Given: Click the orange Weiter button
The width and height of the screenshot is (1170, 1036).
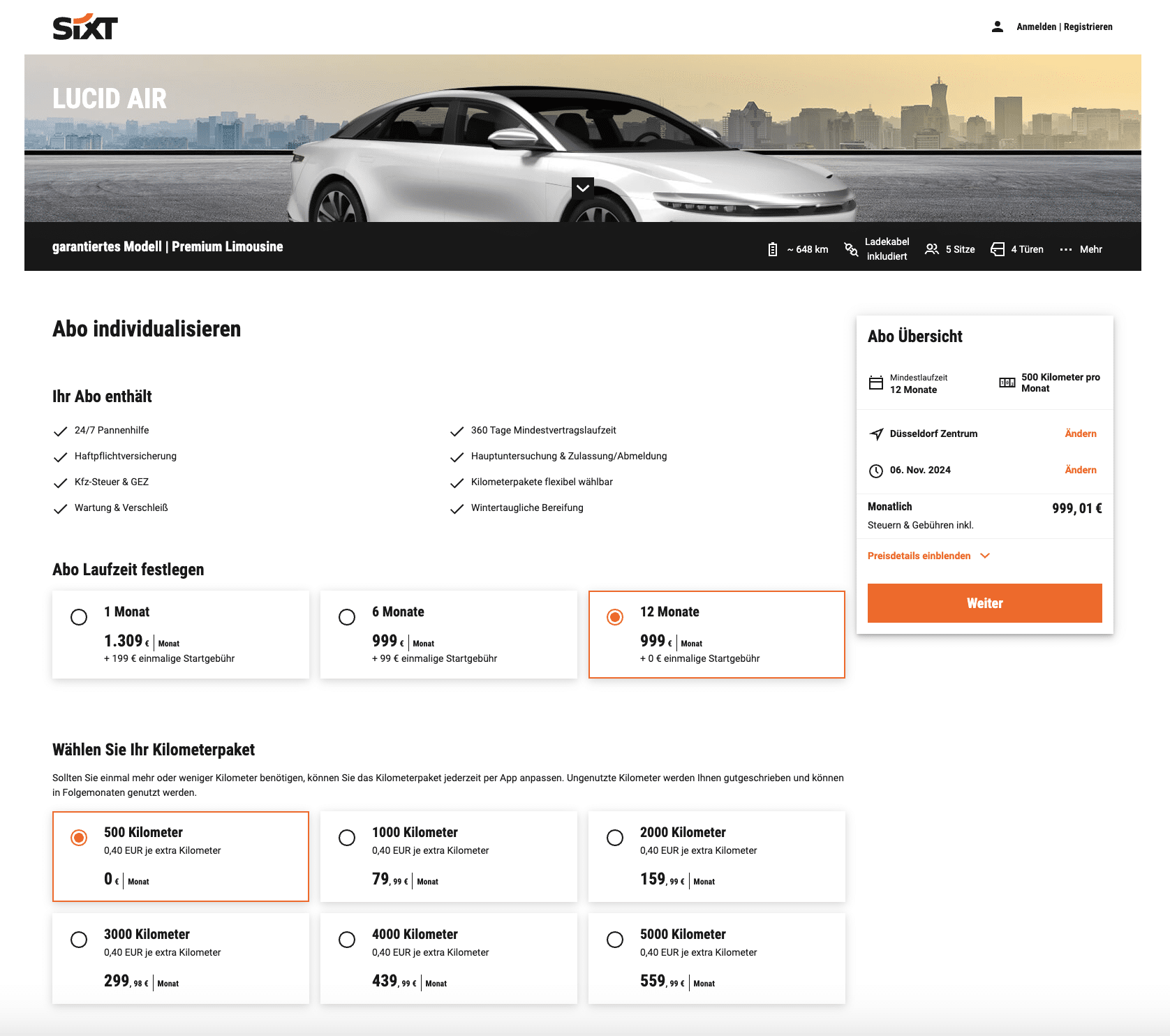Looking at the screenshot, I should coord(985,603).
